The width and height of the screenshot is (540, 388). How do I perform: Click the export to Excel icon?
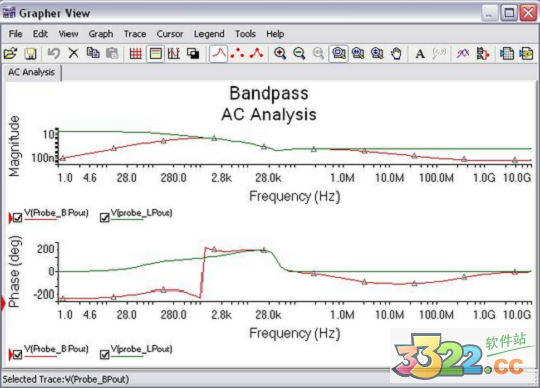click(507, 54)
